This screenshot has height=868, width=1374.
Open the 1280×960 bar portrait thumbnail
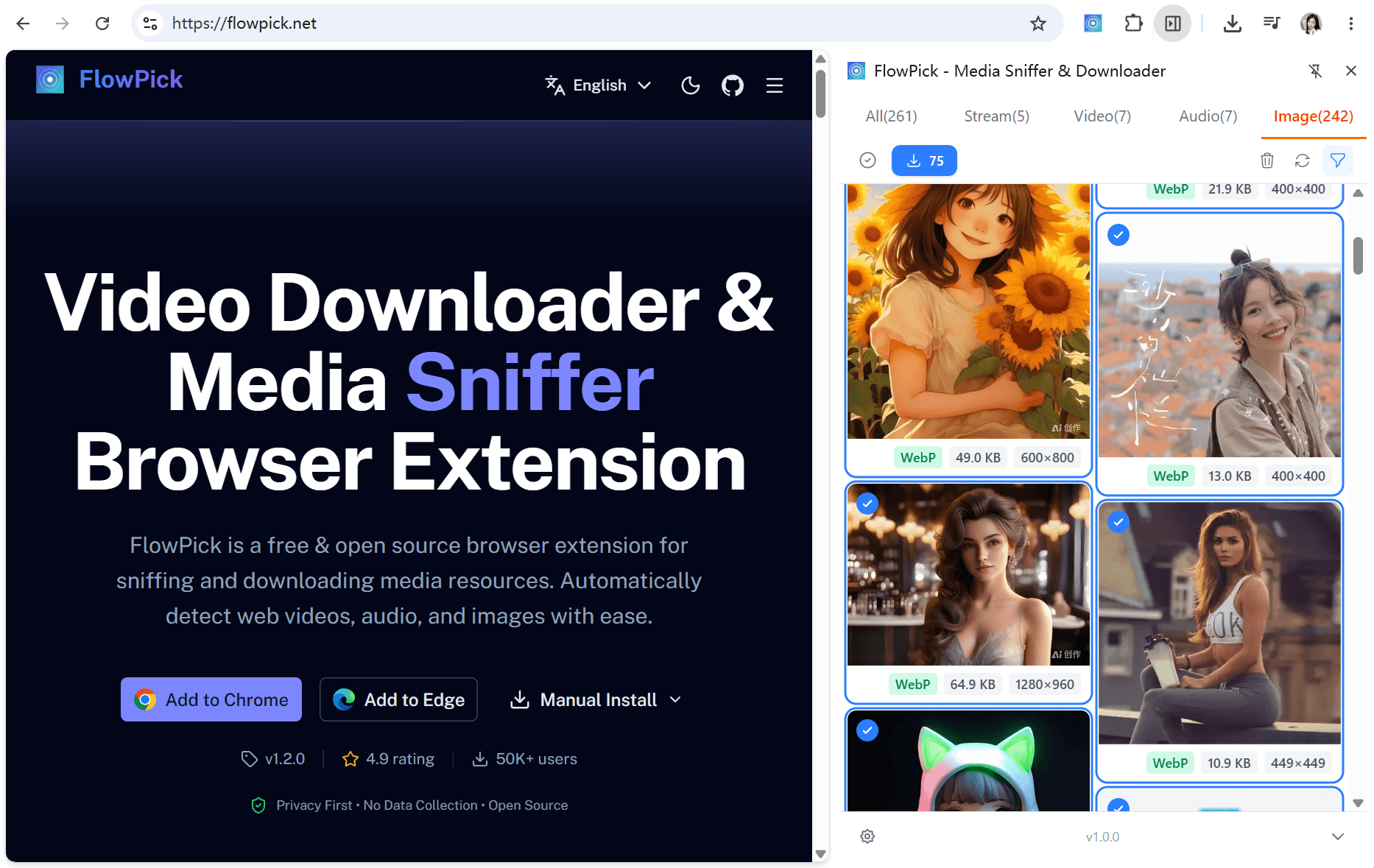pos(968,575)
